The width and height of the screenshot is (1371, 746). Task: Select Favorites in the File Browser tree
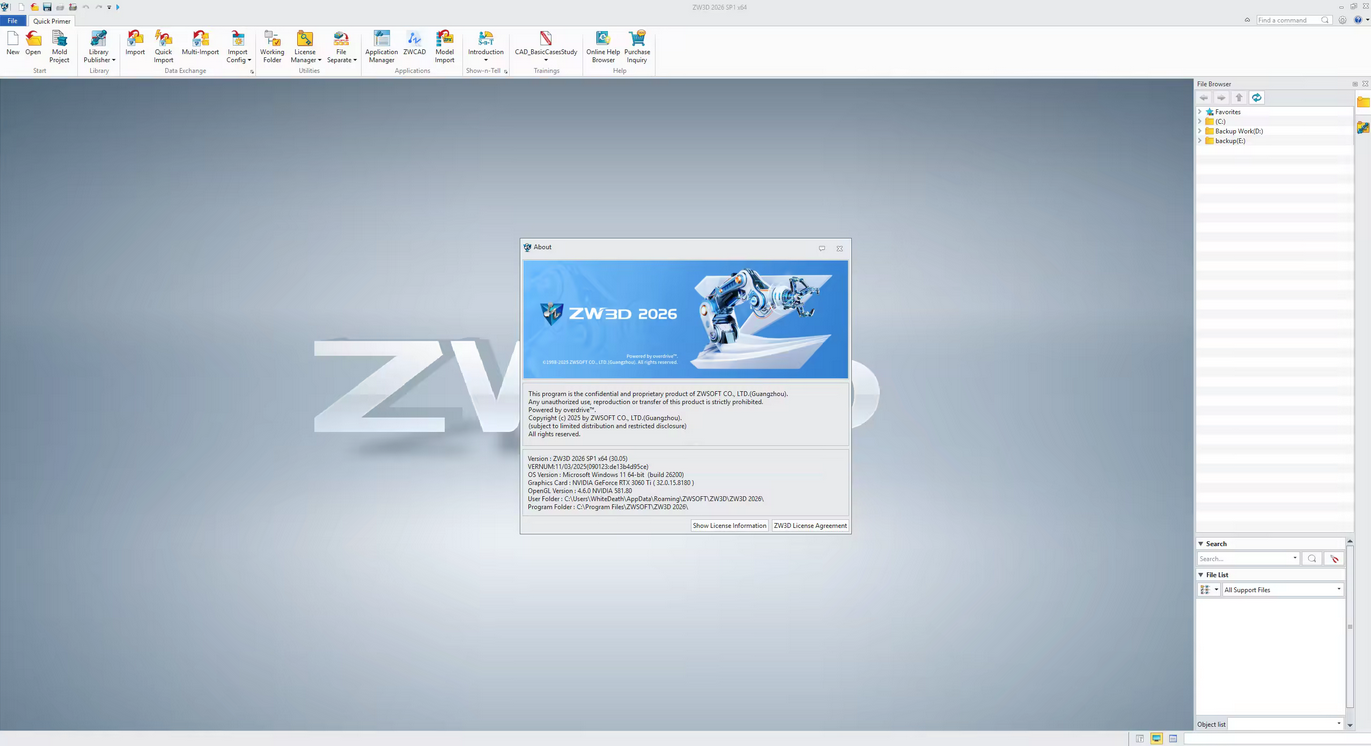pos(1228,112)
